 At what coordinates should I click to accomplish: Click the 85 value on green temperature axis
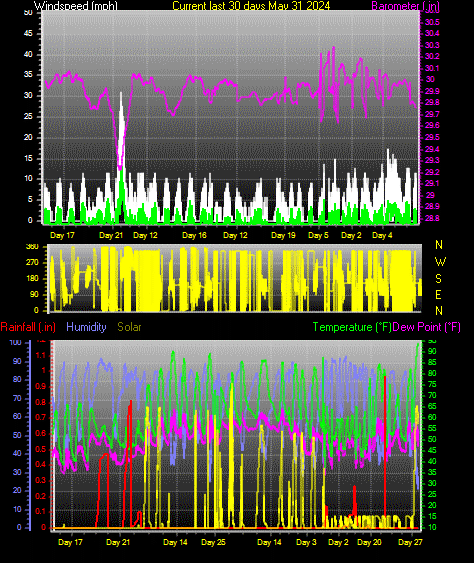pyautogui.click(x=432, y=362)
